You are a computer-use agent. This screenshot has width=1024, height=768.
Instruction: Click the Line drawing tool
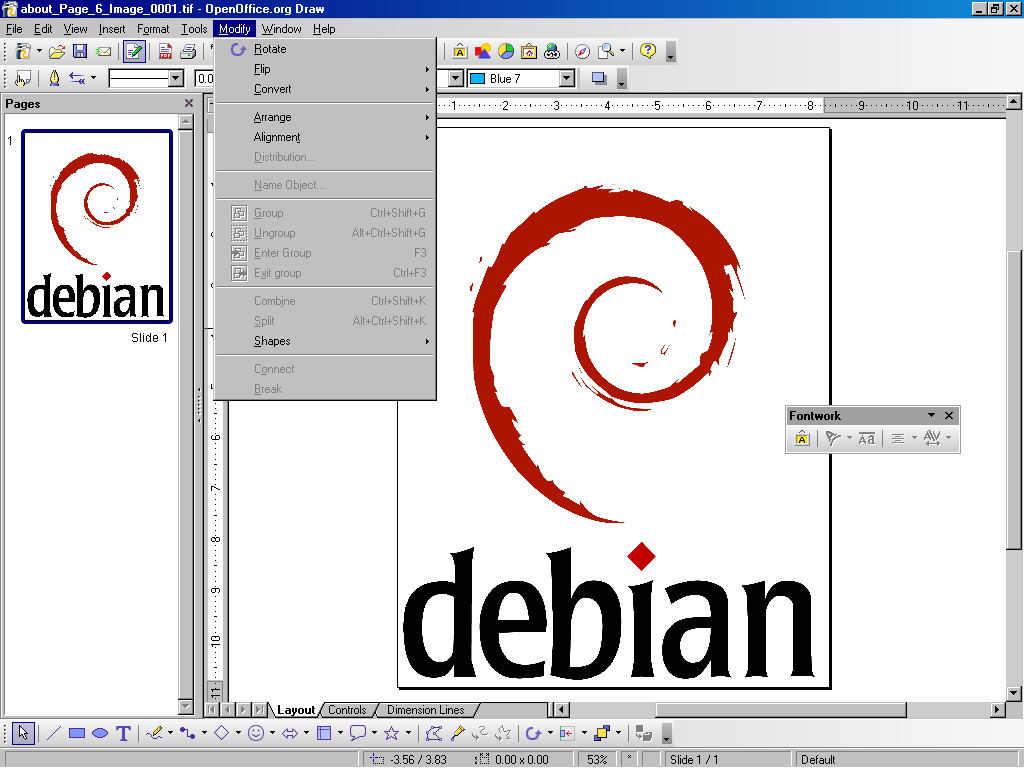point(54,733)
